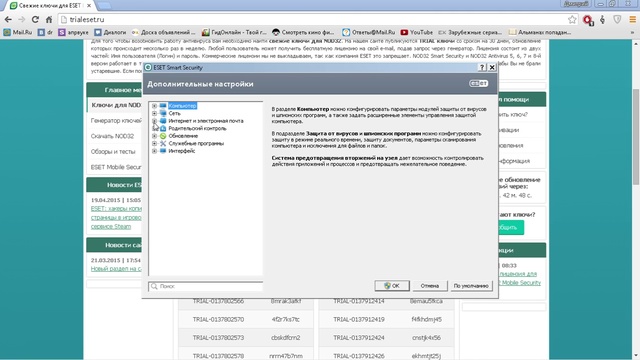The image size is (640, 360).
Task: Go forward in Chrome browser
Action: pyautogui.click(x=22, y=19)
